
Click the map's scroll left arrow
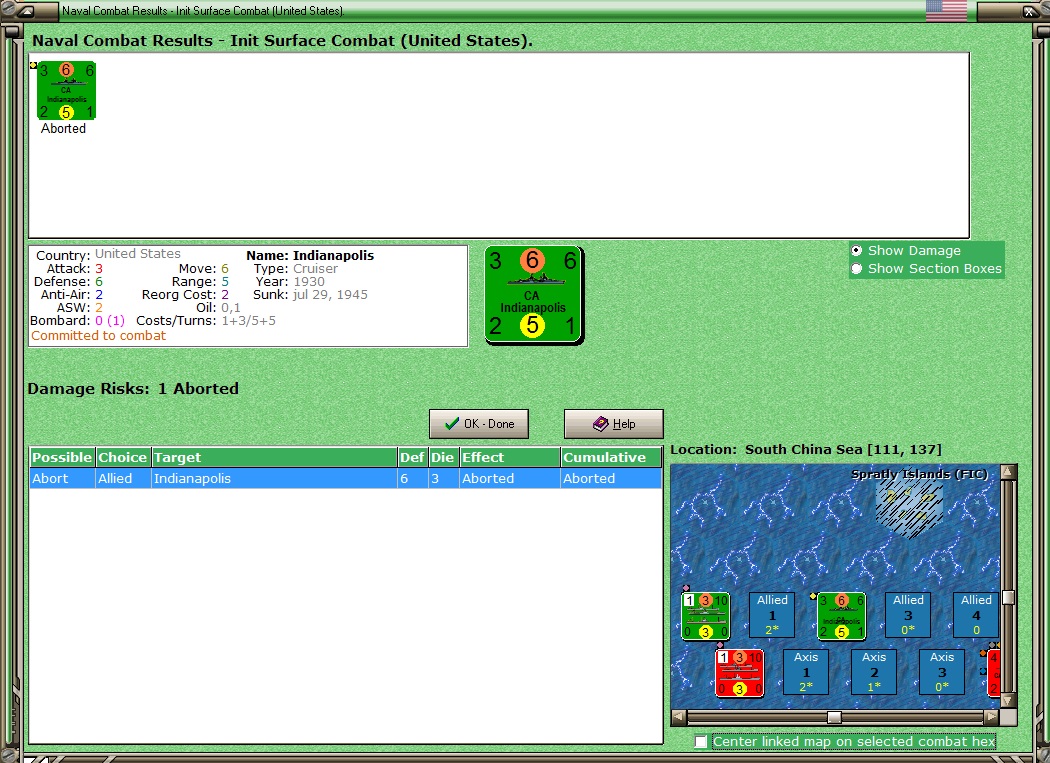coord(678,717)
